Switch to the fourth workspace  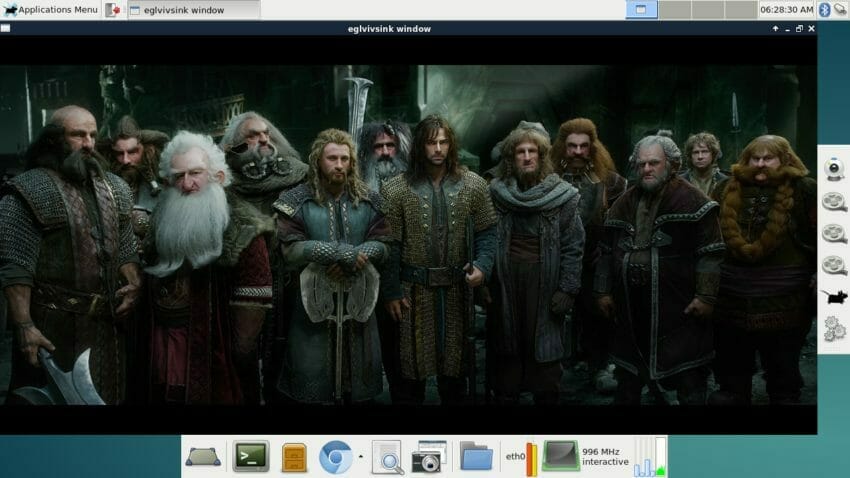(x=740, y=9)
